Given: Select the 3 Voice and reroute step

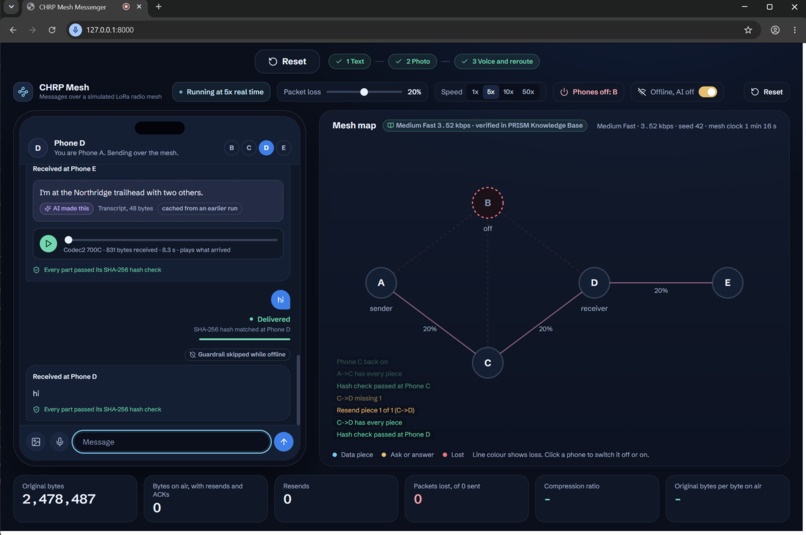Looking at the screenshot, I should (x=497, y=61).
